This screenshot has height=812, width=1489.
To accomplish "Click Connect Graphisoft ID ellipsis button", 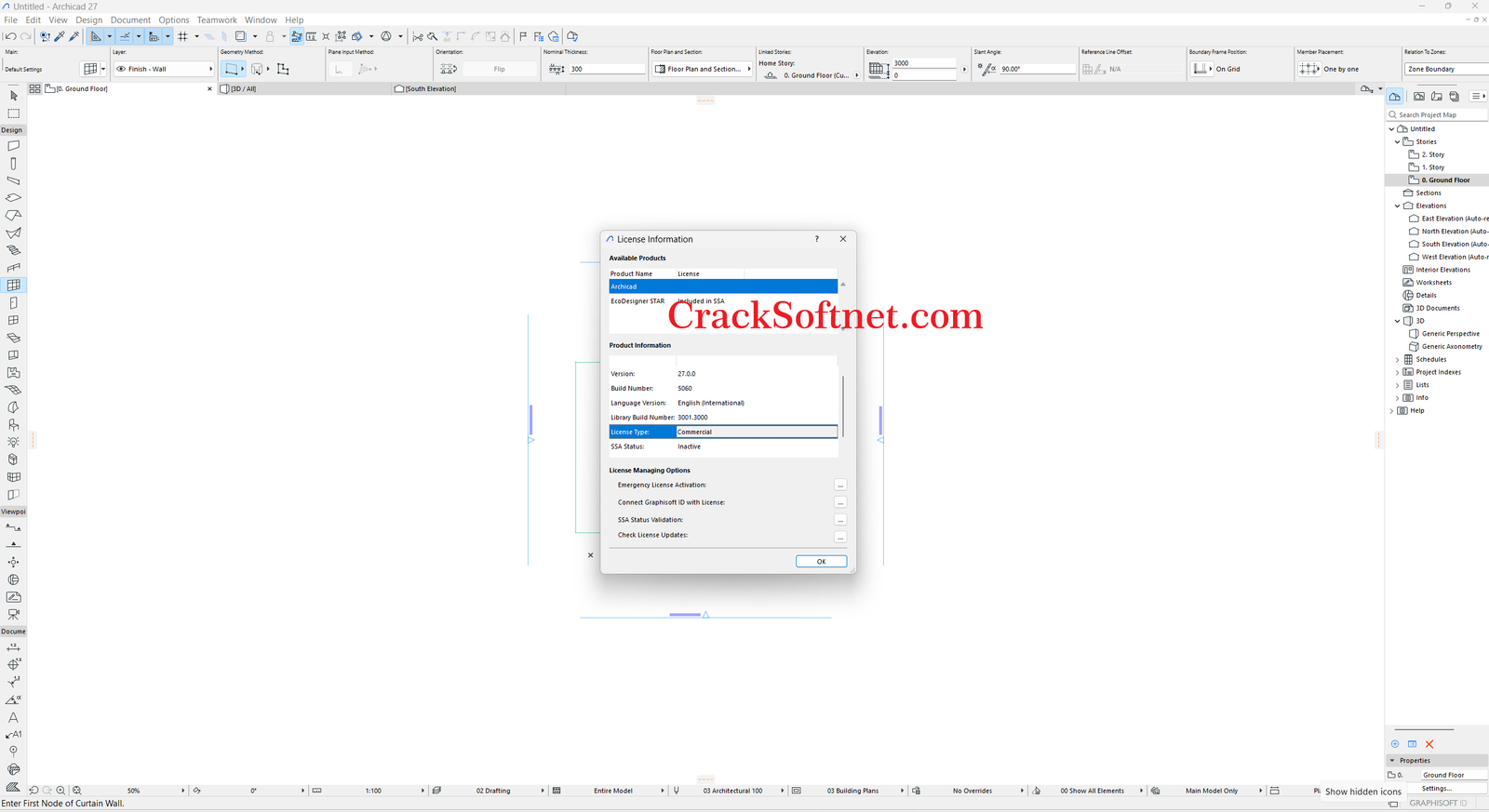I will tap(840, 502).
